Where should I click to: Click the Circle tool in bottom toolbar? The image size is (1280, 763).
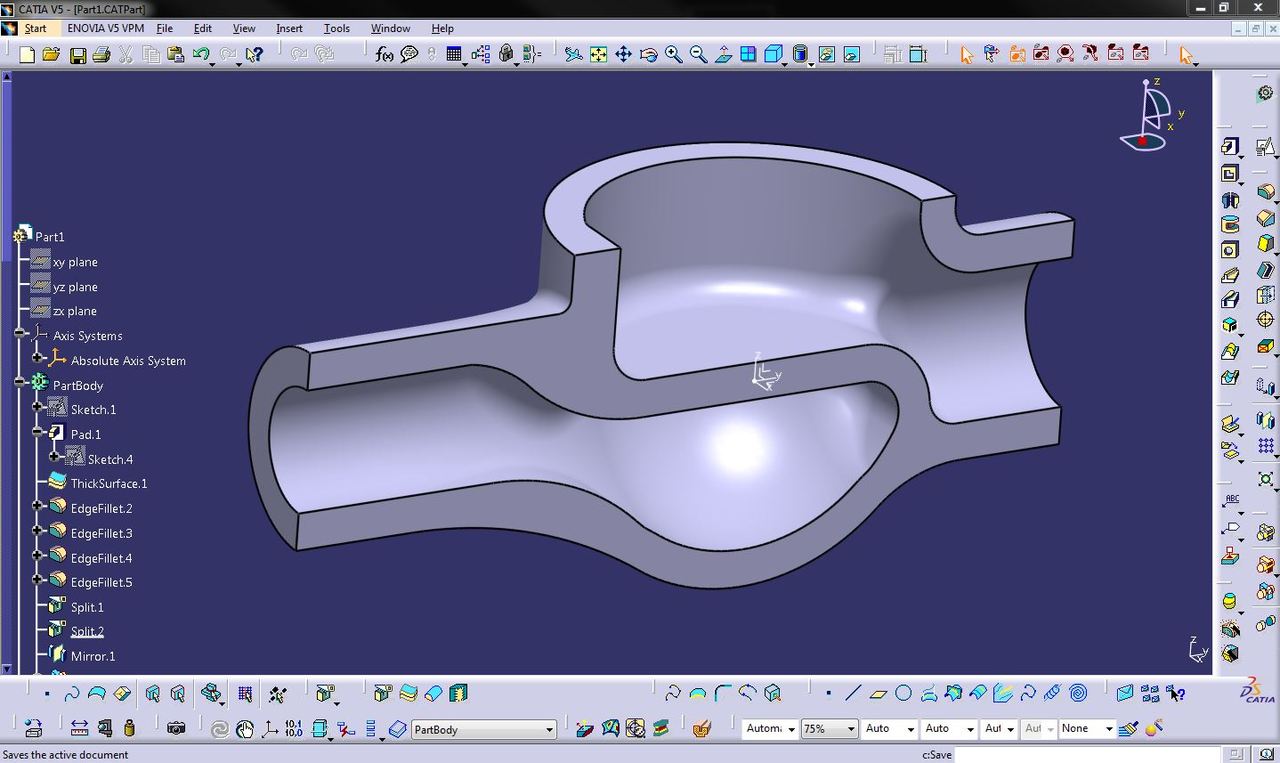[x=903, y=693]
